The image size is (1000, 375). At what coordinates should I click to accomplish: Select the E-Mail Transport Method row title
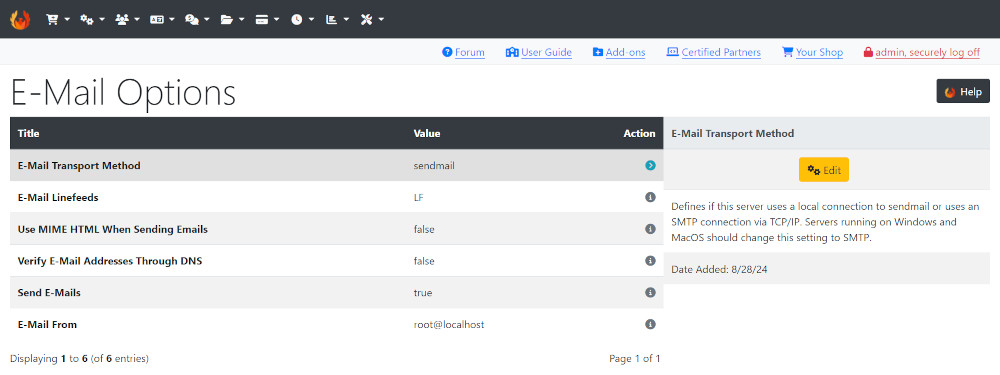[79, 166]
